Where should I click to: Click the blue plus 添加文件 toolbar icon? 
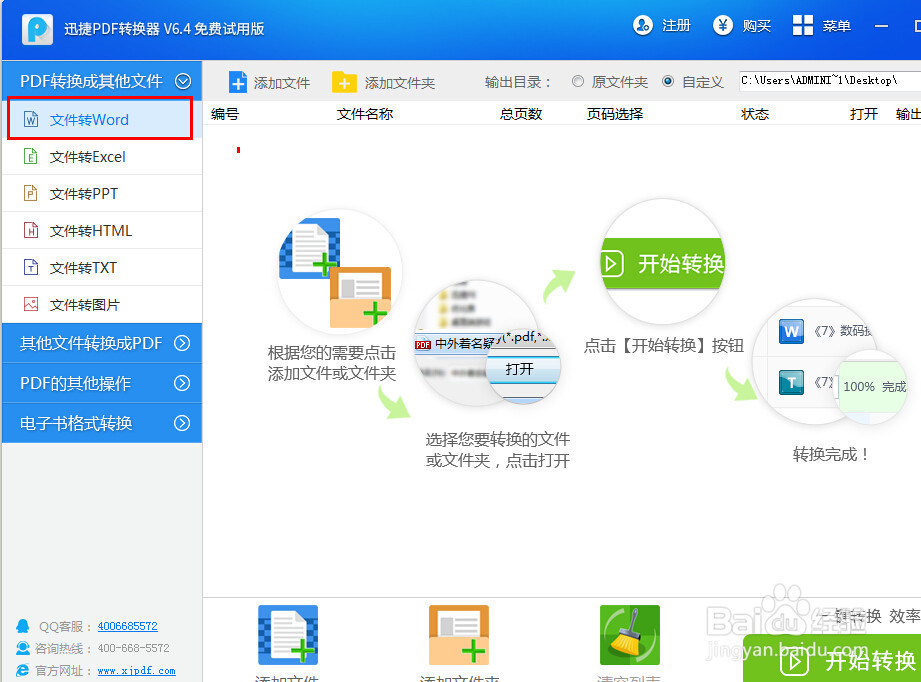[x=238, y=82]
